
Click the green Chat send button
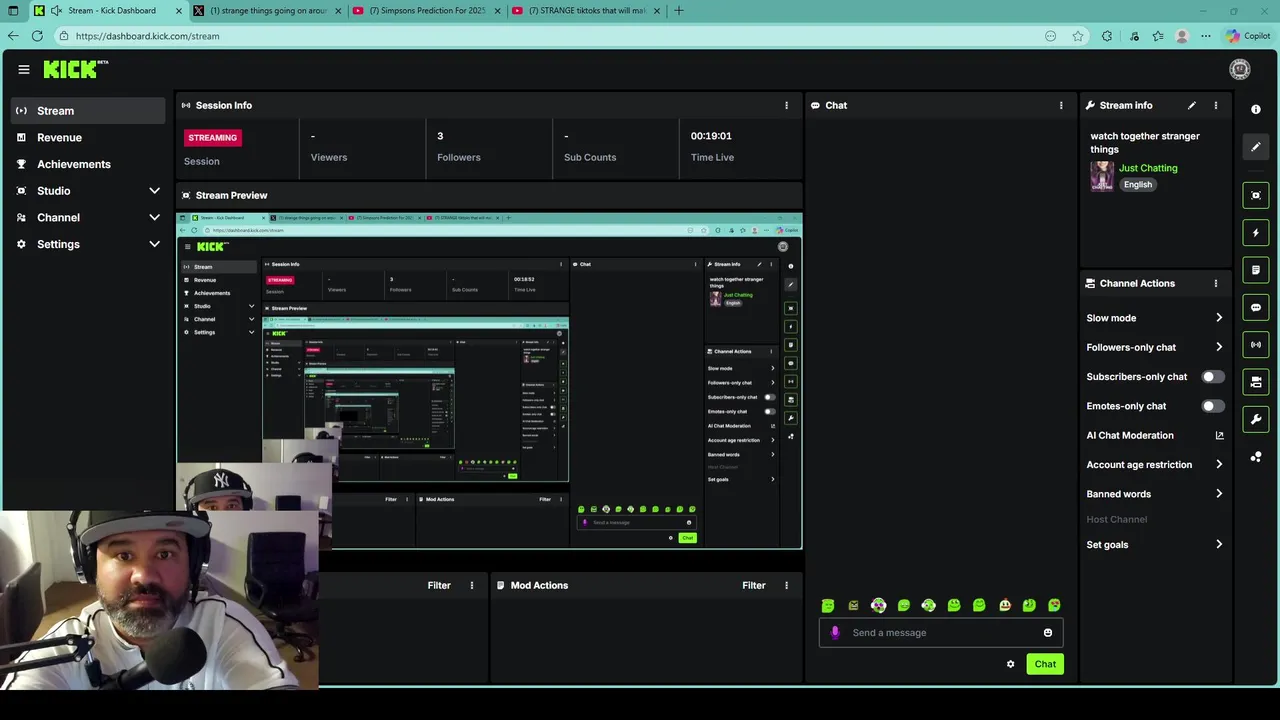point(1045,664)
